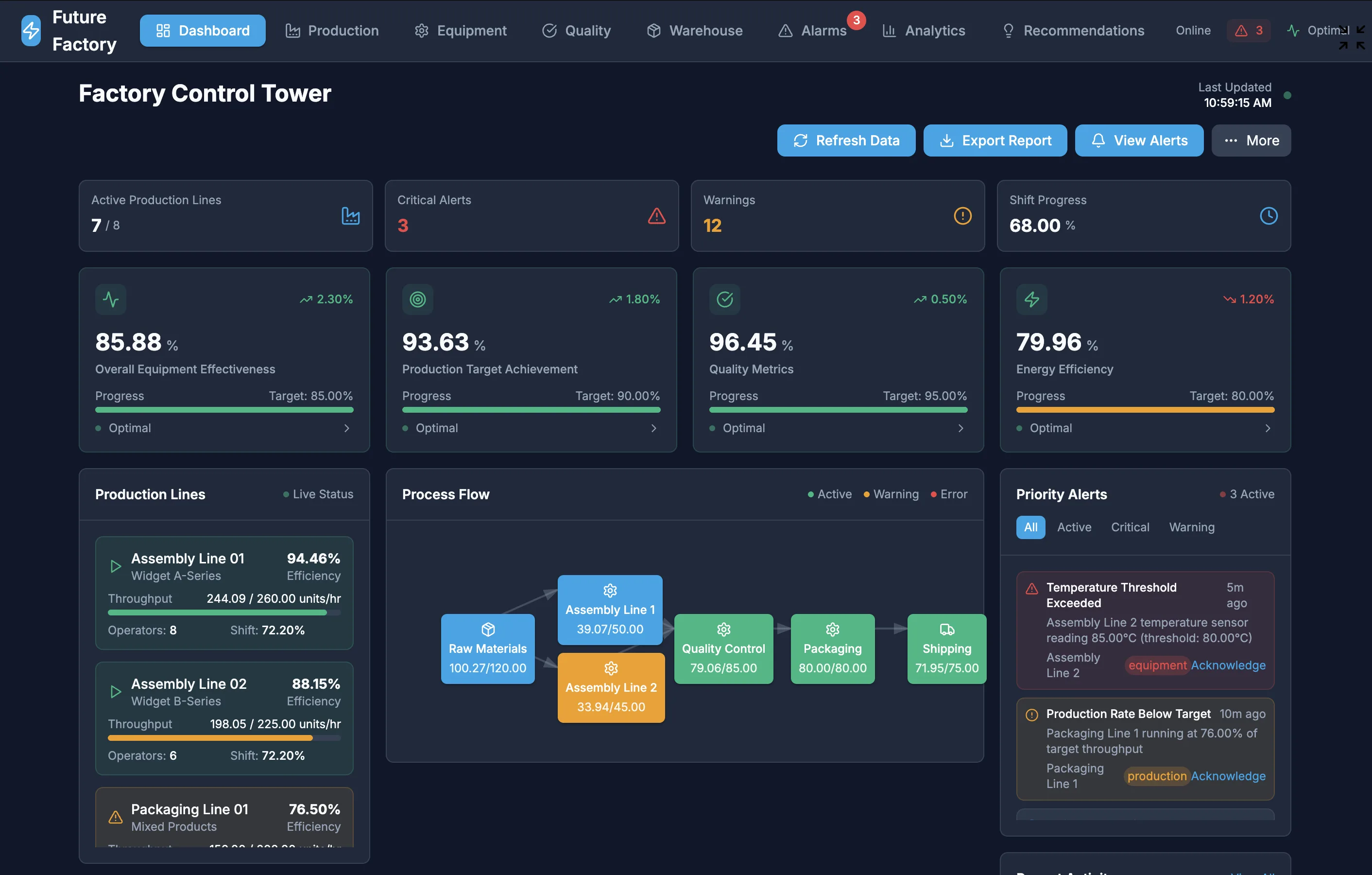Click the warning circle on Production Rate Below Target
Screen dimensions: 1372x875
[1032, 715]
